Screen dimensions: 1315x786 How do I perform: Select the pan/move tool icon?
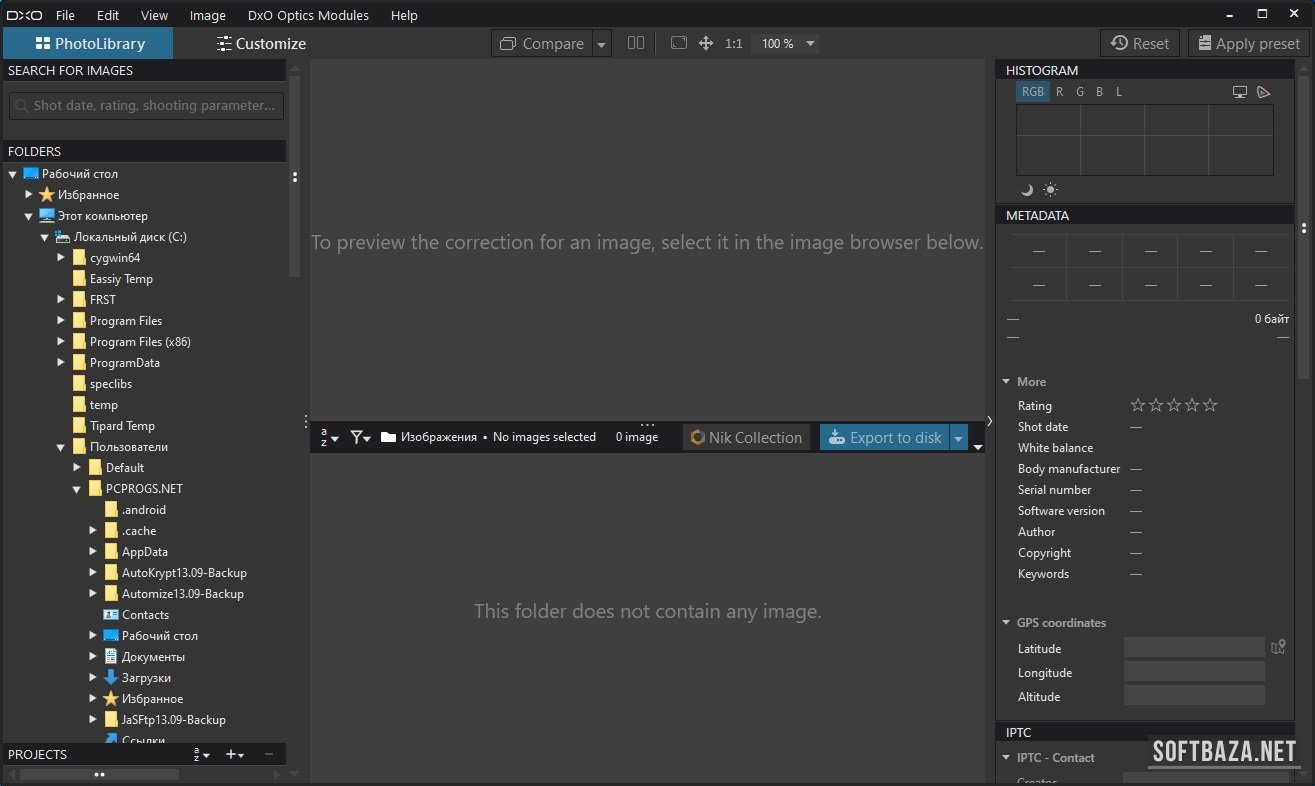click(706, 43)
